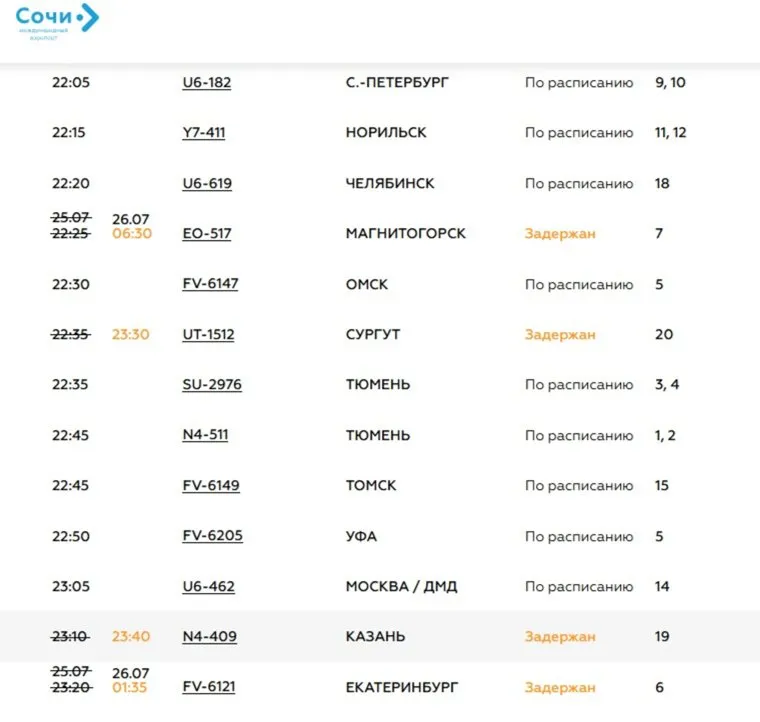Select flight U6-462 to Moscow DMD
Screen dimensions: 760x722
(208, 586)
